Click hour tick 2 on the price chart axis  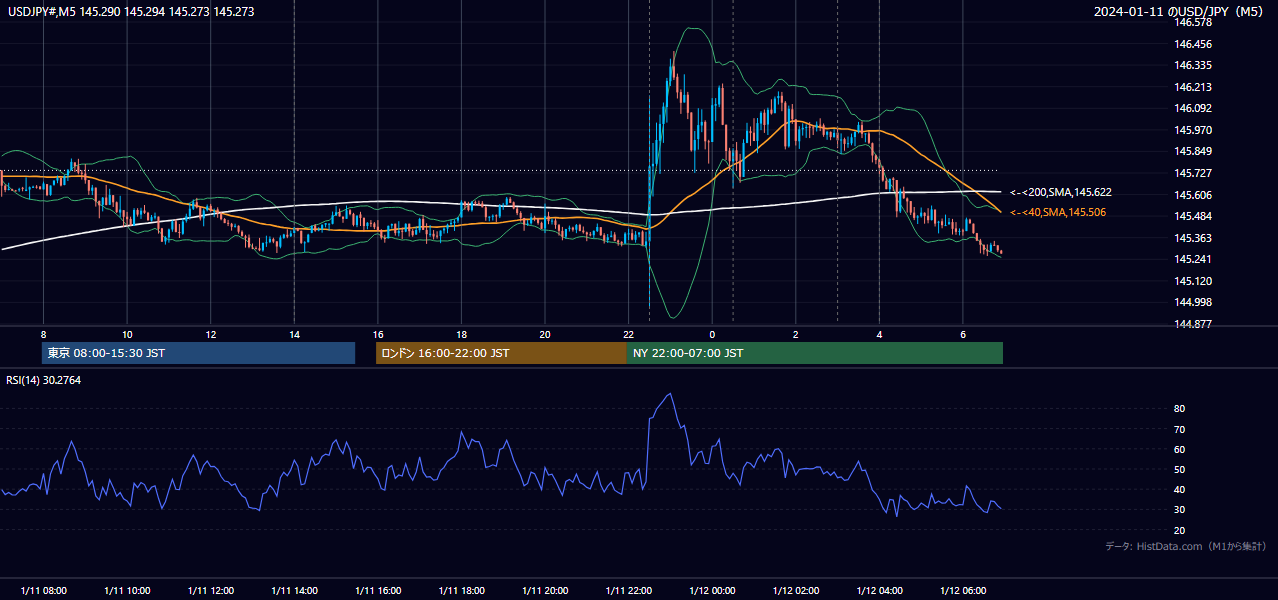[x=796, y=334]
